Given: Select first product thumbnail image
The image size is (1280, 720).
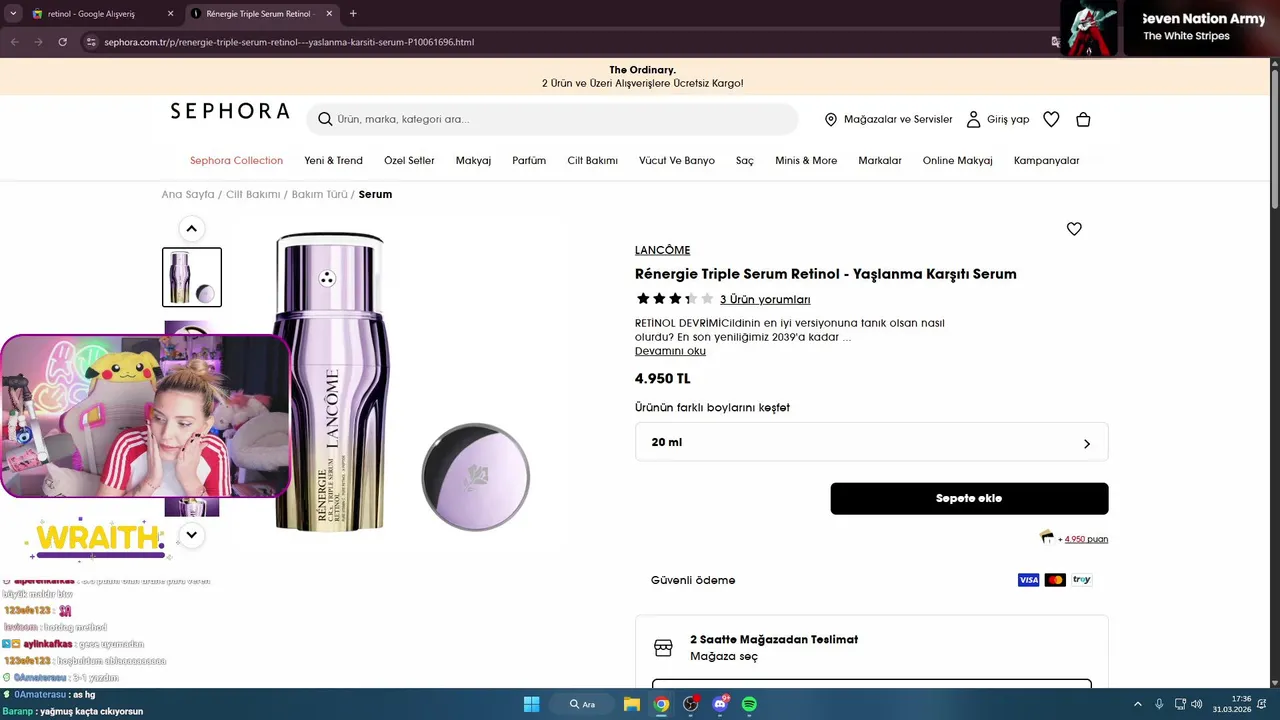Looking at the screenshot, I should click(192, 277).
